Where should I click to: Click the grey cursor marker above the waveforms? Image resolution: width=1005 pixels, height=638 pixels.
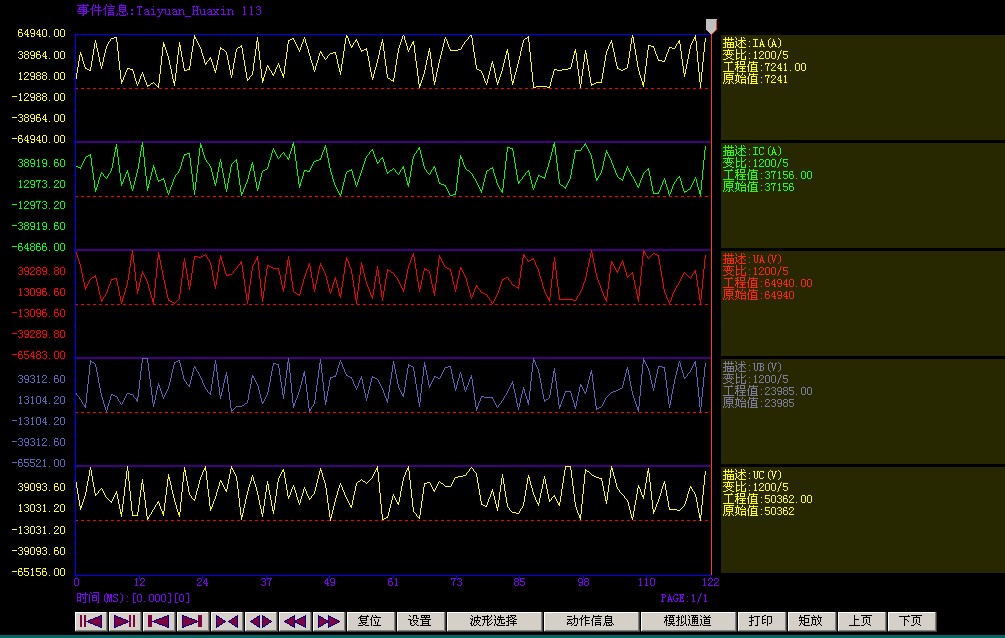click(711, 26)
